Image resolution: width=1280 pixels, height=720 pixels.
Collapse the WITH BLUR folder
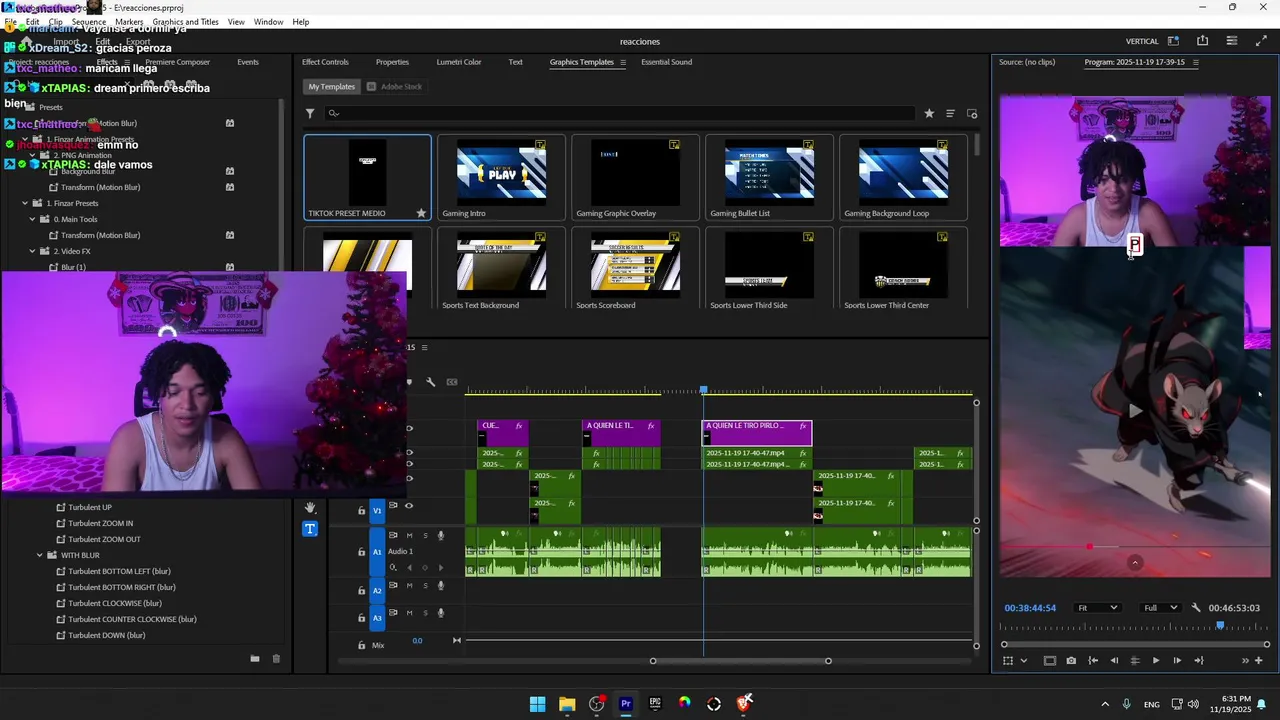[40, 555]
